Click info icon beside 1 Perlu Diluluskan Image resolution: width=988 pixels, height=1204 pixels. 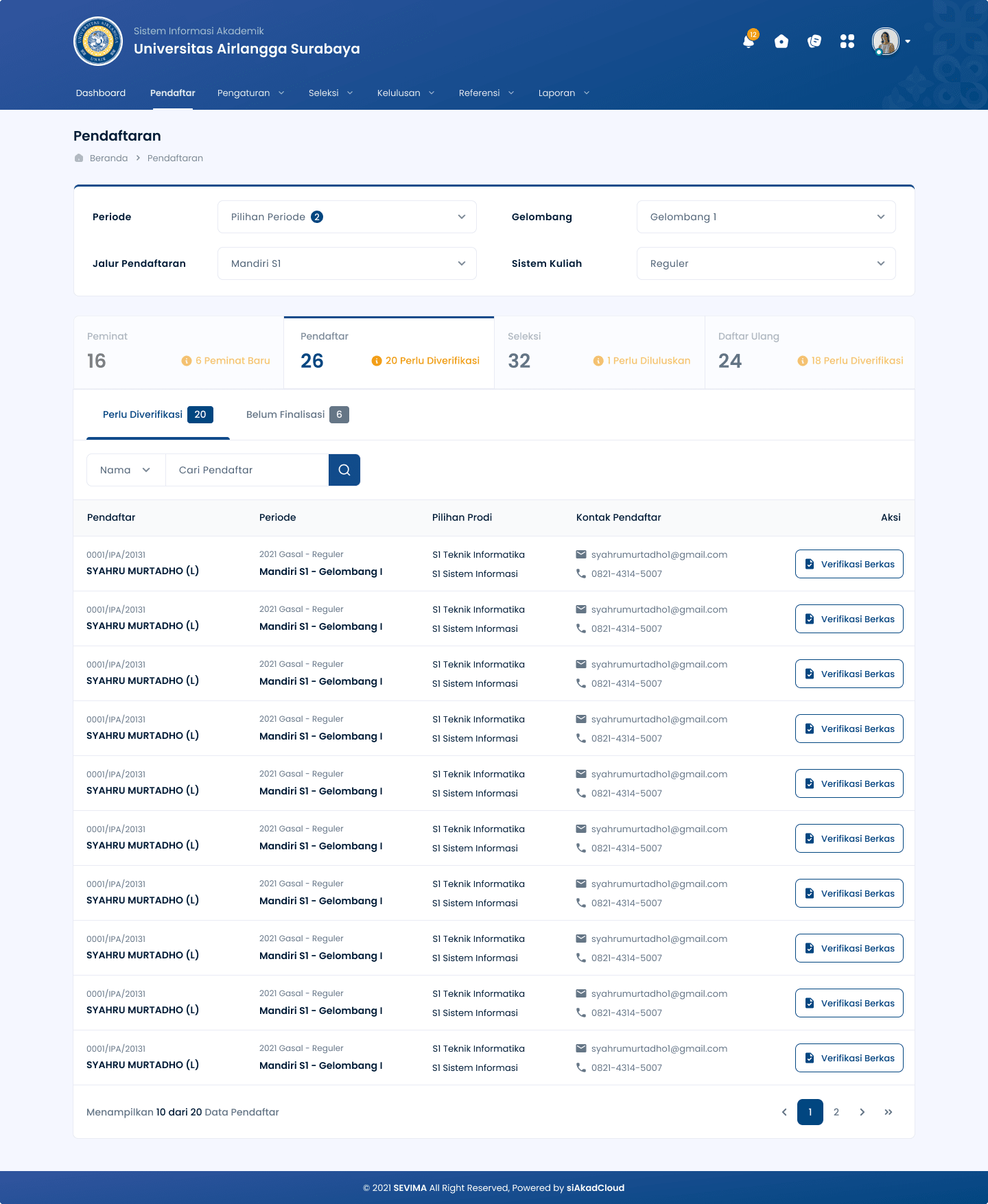pyautogui.click(x=598, y=361)
